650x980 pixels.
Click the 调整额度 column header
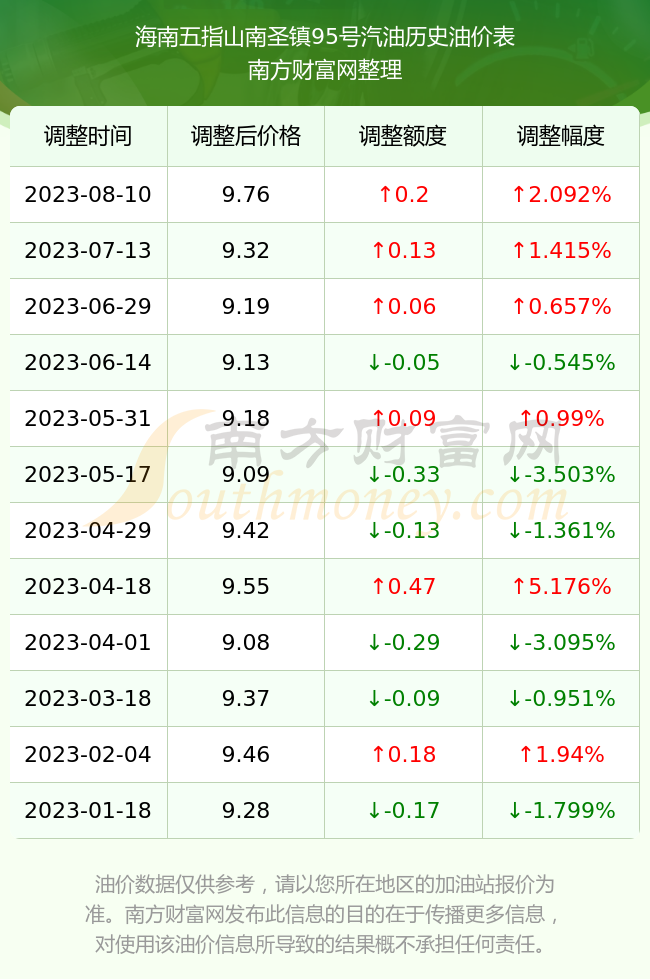tap(403, 136)
